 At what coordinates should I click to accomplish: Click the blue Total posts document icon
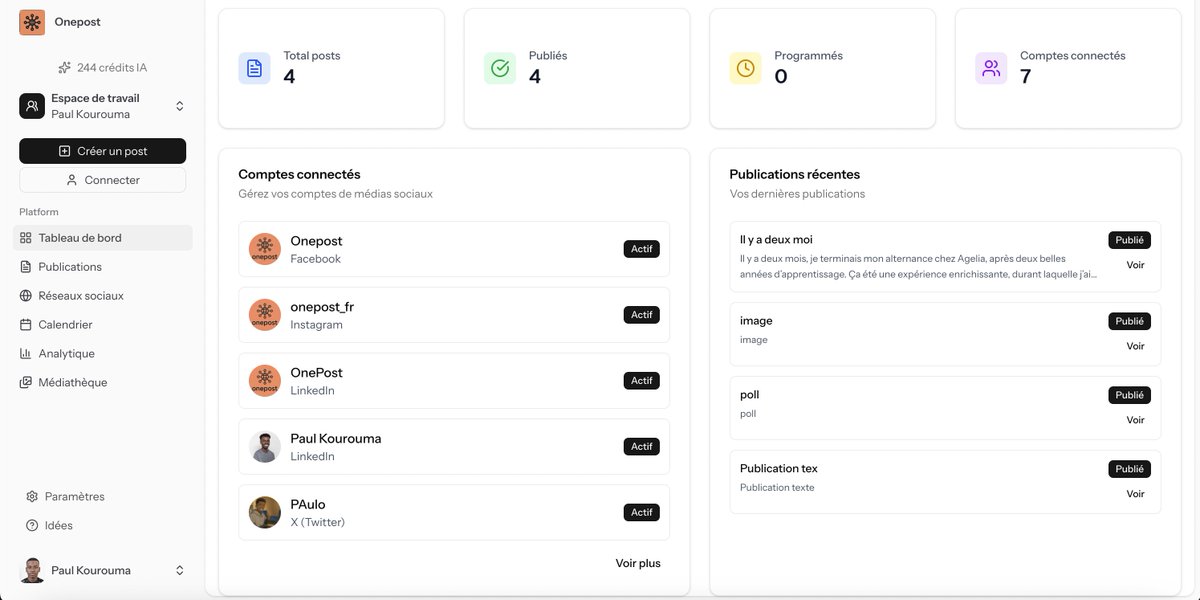[x=254, y=68]
